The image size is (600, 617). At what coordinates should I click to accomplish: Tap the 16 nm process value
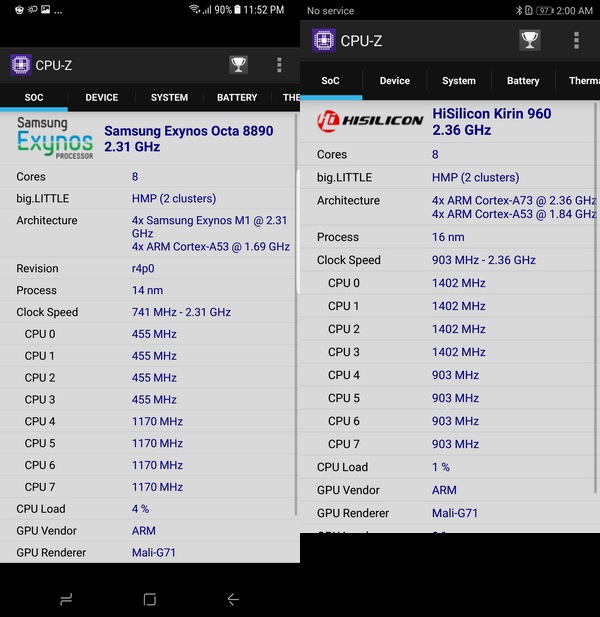click(448, 237)
